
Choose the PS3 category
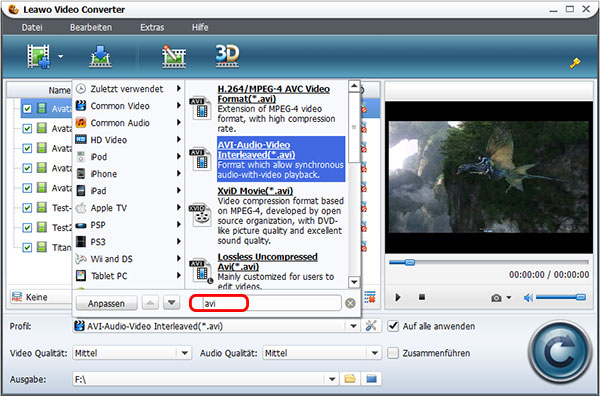[128, 242]
